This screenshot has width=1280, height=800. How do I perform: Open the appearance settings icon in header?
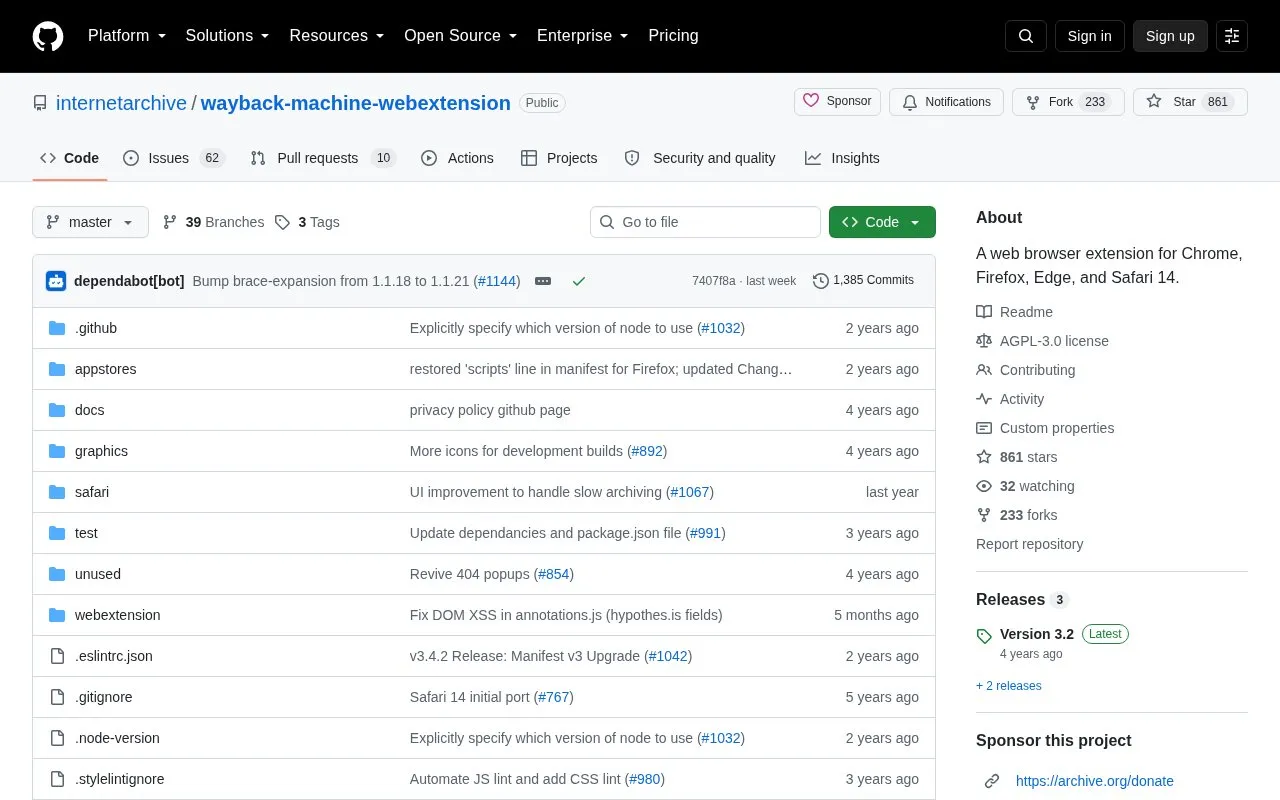pyautogui.click(x=1232, y=36)
